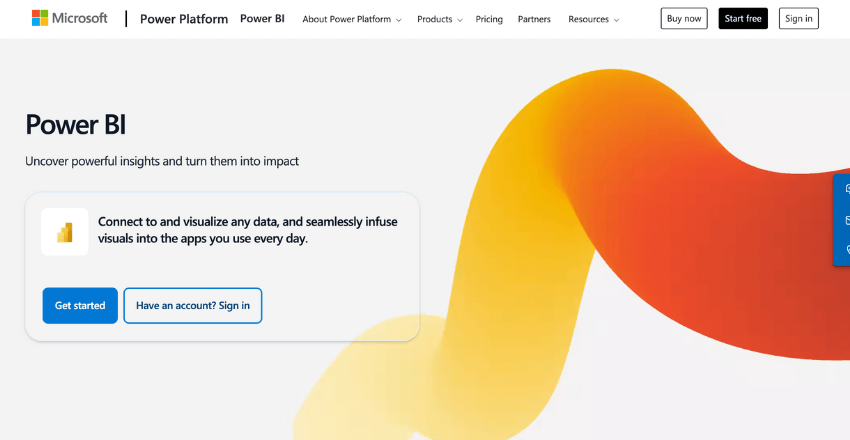Screen dimensions: 850x440
Task: Click the Power BI page heading
Action: 76,125
